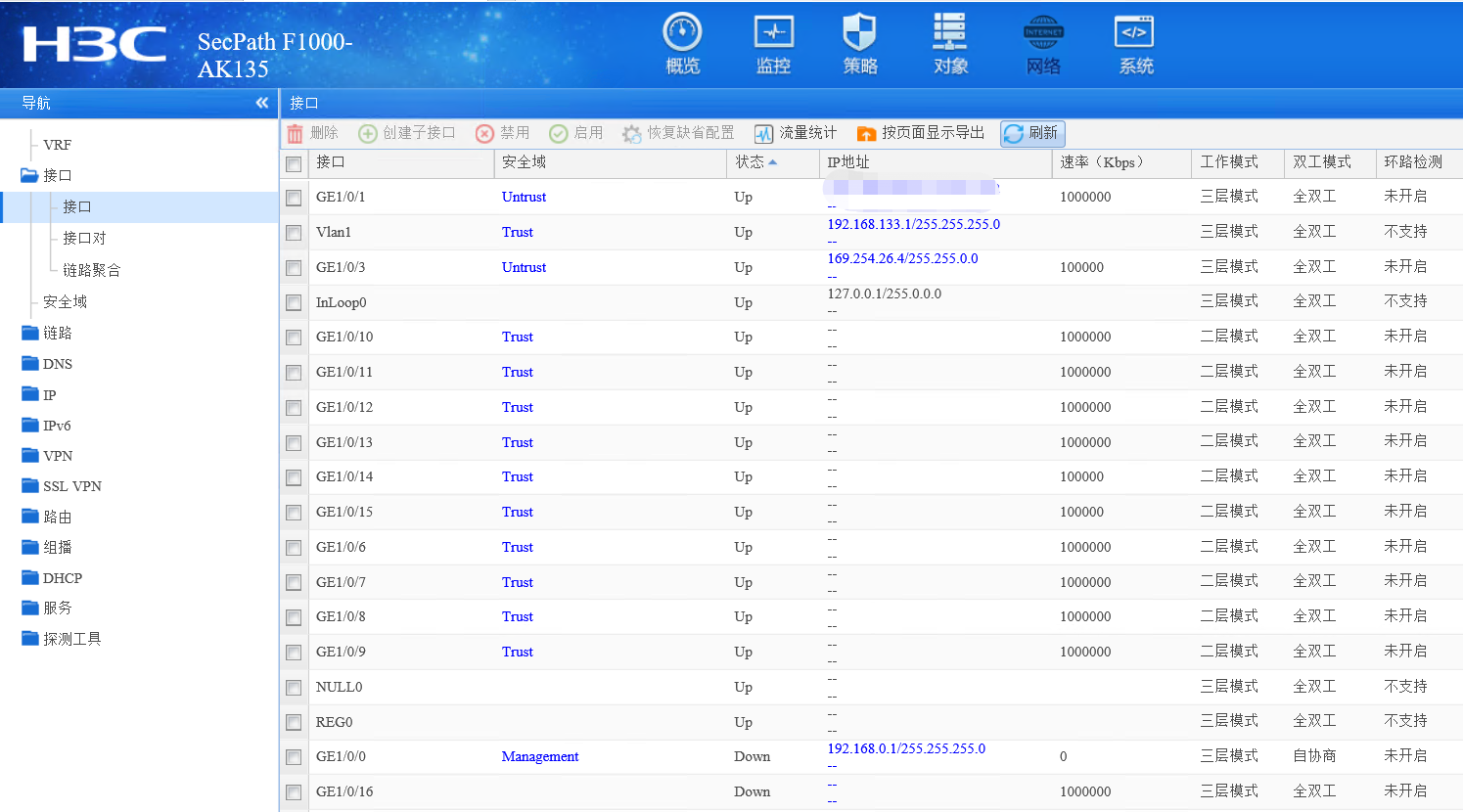Expand the DHCP folder in navigation
This screenshot has width=1463, height=812.
[x=62, y=578]
